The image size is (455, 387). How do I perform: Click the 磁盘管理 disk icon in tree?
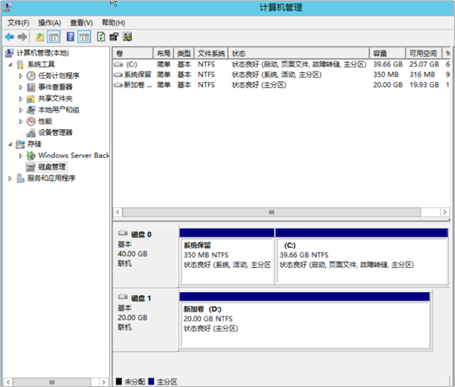pyautogui.click(x=31, y=167)
